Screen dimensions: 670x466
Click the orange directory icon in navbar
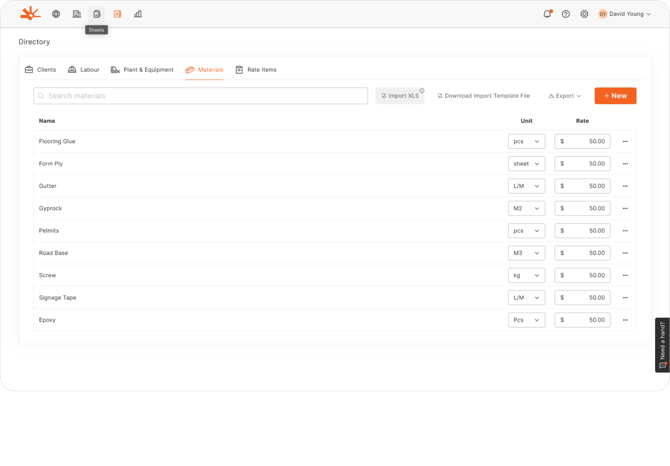click(x=117, y=14)
